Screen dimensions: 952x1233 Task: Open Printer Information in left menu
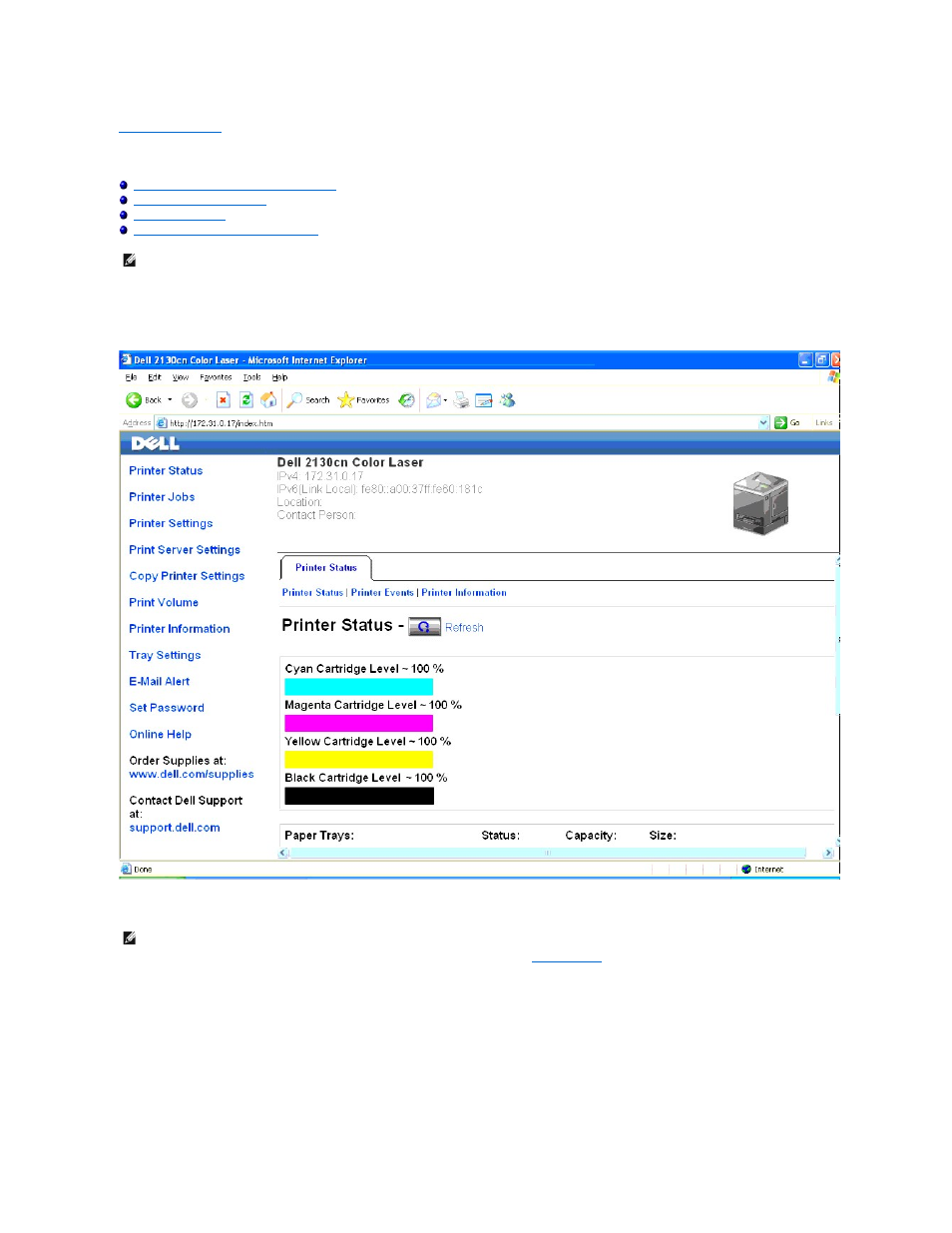coord(180,629)
